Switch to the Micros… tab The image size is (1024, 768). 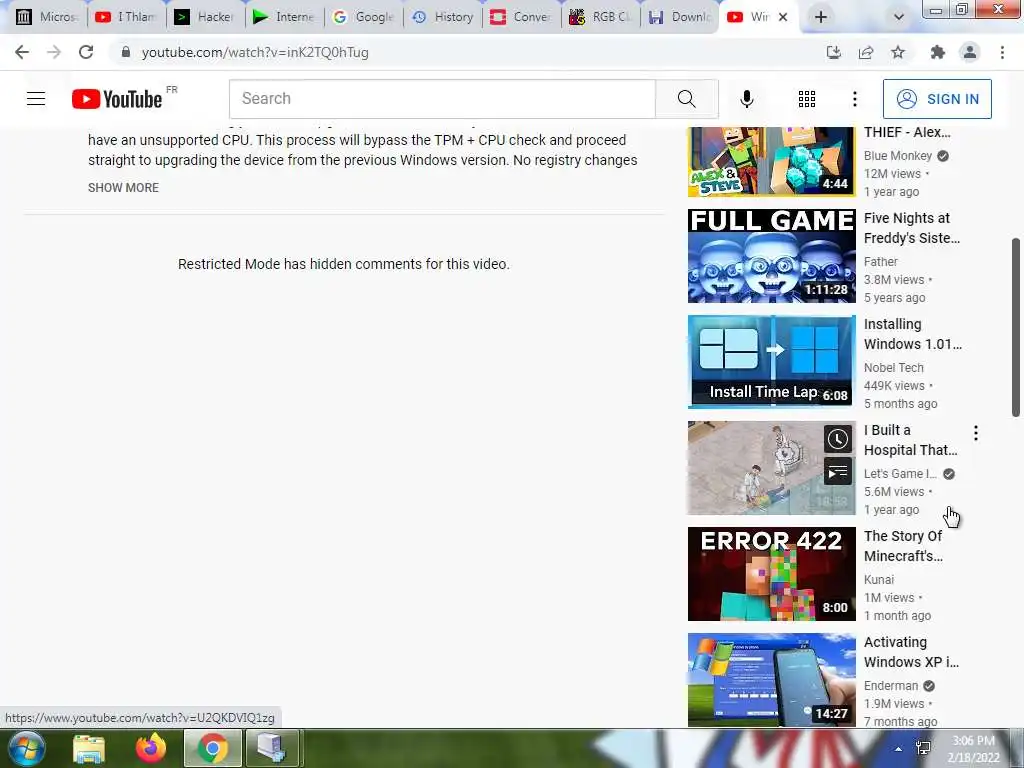(46, 17)
